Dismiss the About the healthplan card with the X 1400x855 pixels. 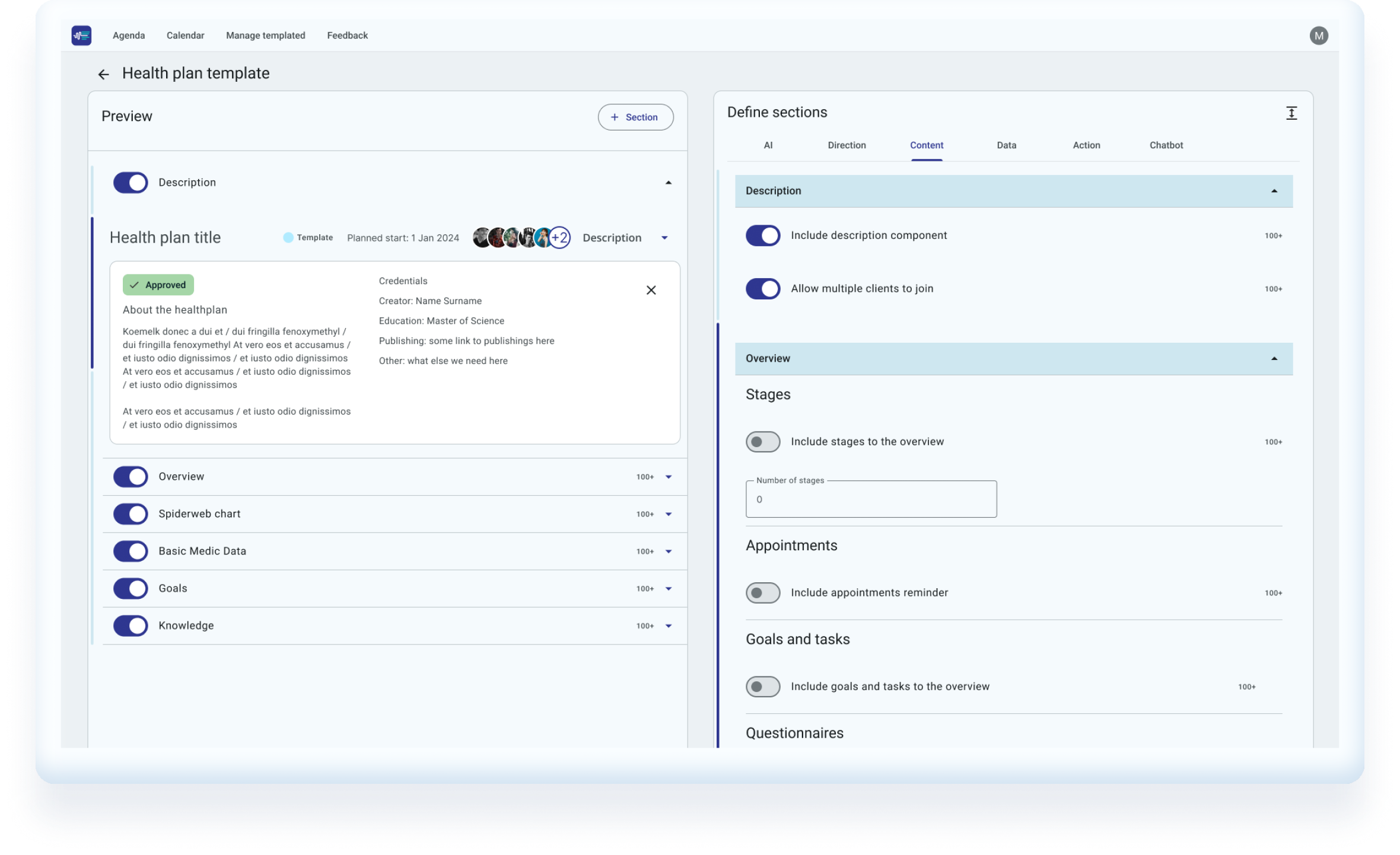point(651,290)
